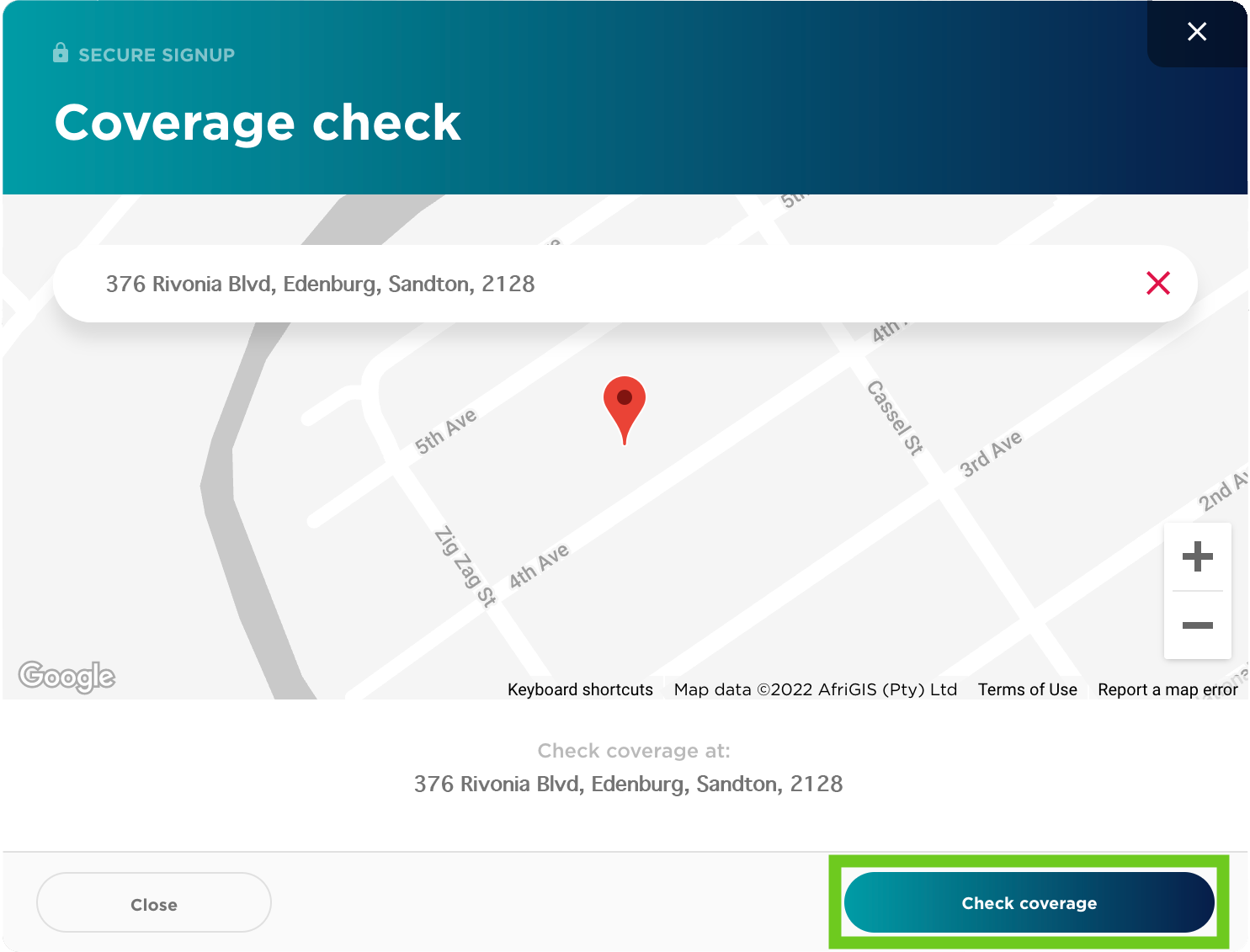This screenshot has width=1250, height=952.
Task: Click the 4th Ave label near Zig Zag St
Action: point(539,566)
